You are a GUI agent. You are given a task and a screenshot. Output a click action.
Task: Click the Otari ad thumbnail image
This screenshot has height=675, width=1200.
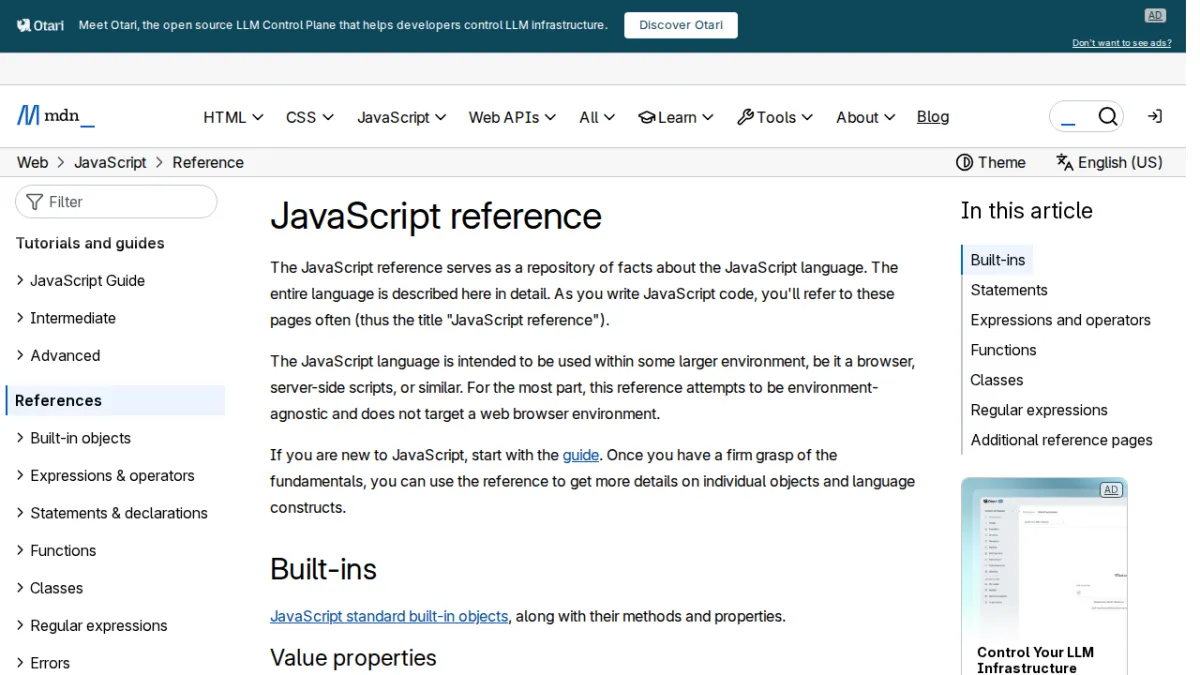click(x=1044, y=557)
